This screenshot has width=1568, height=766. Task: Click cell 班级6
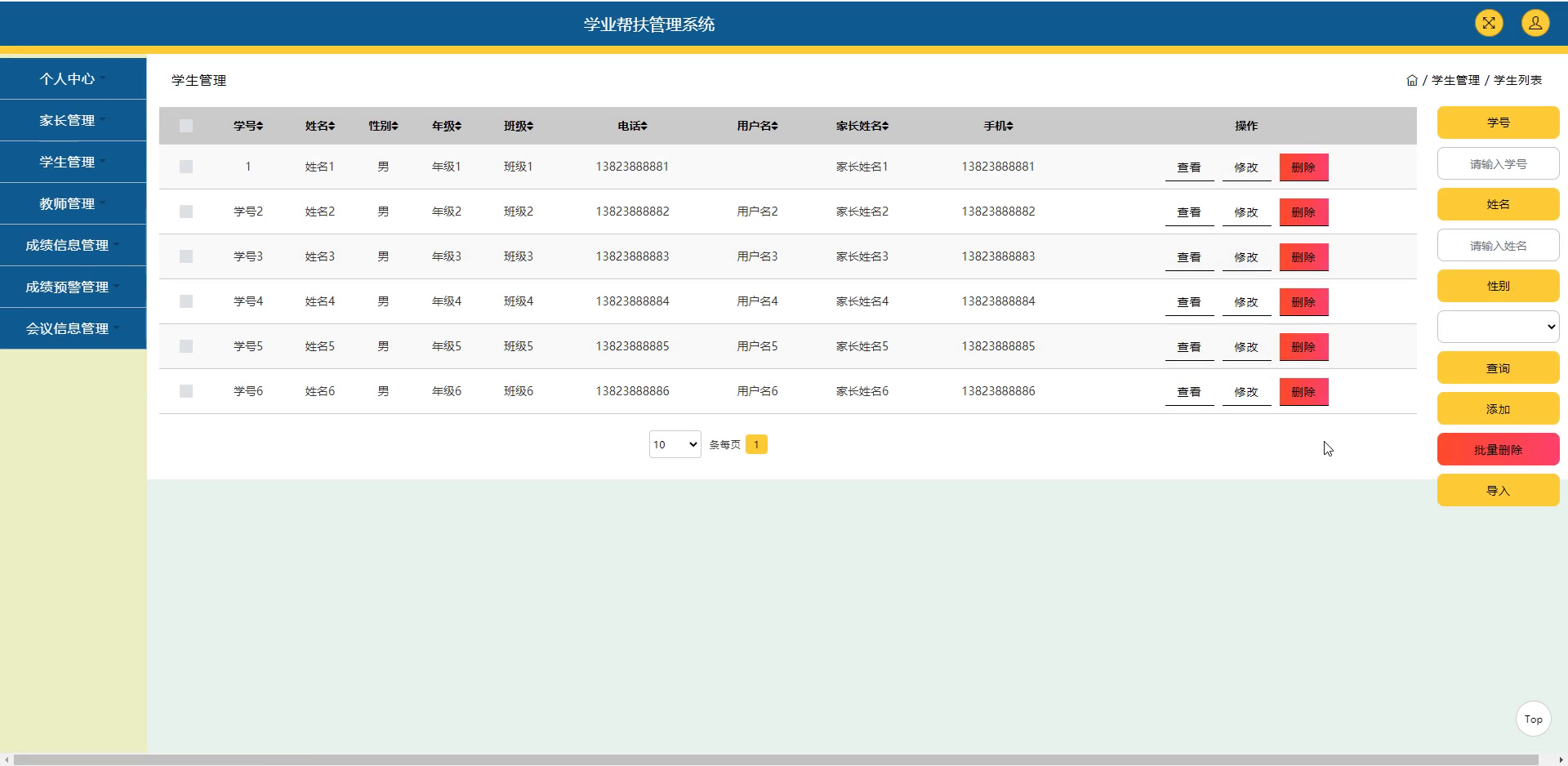(519, 391)
